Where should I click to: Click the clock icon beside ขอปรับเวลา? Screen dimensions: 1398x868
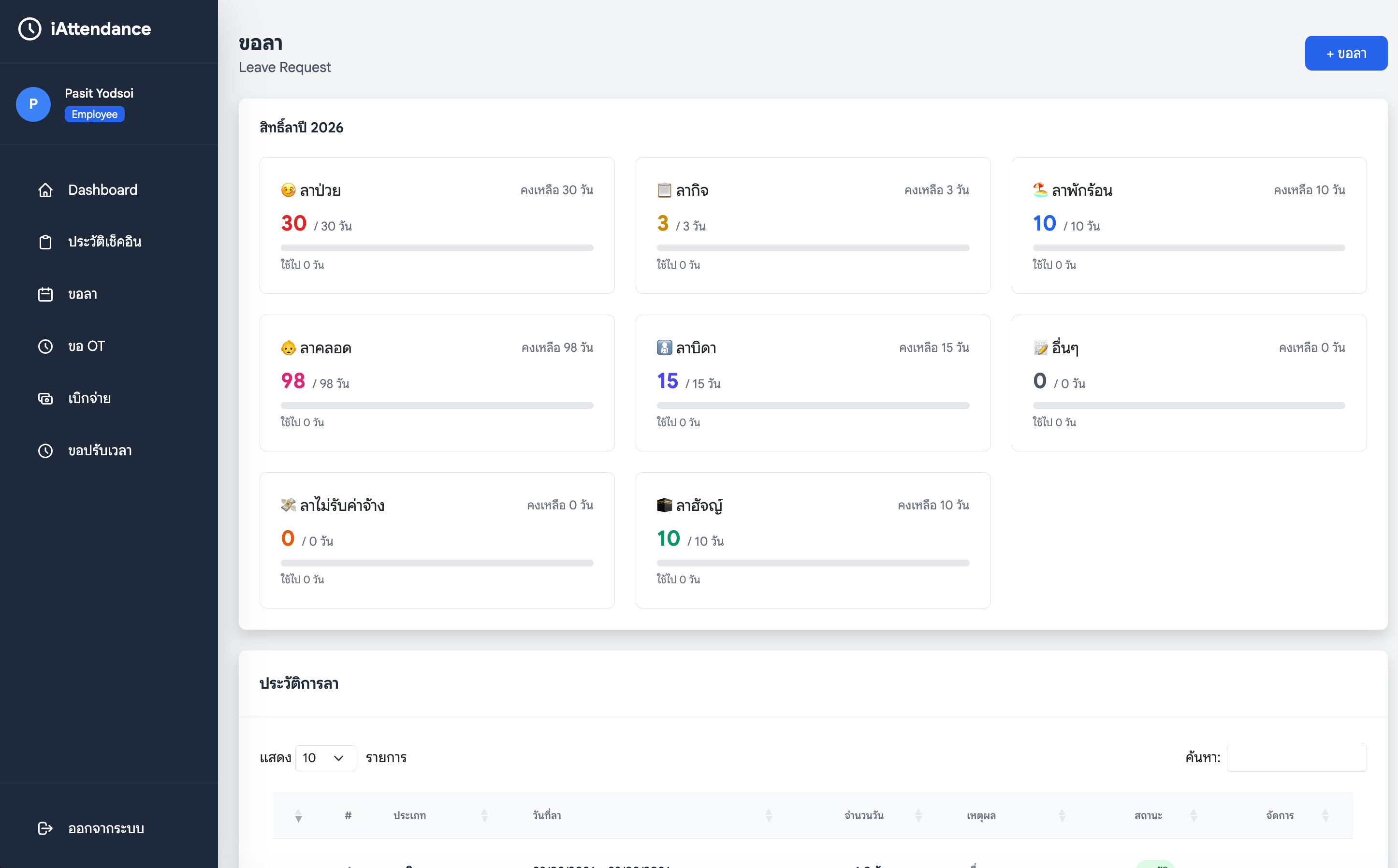[x=45, y=450]
